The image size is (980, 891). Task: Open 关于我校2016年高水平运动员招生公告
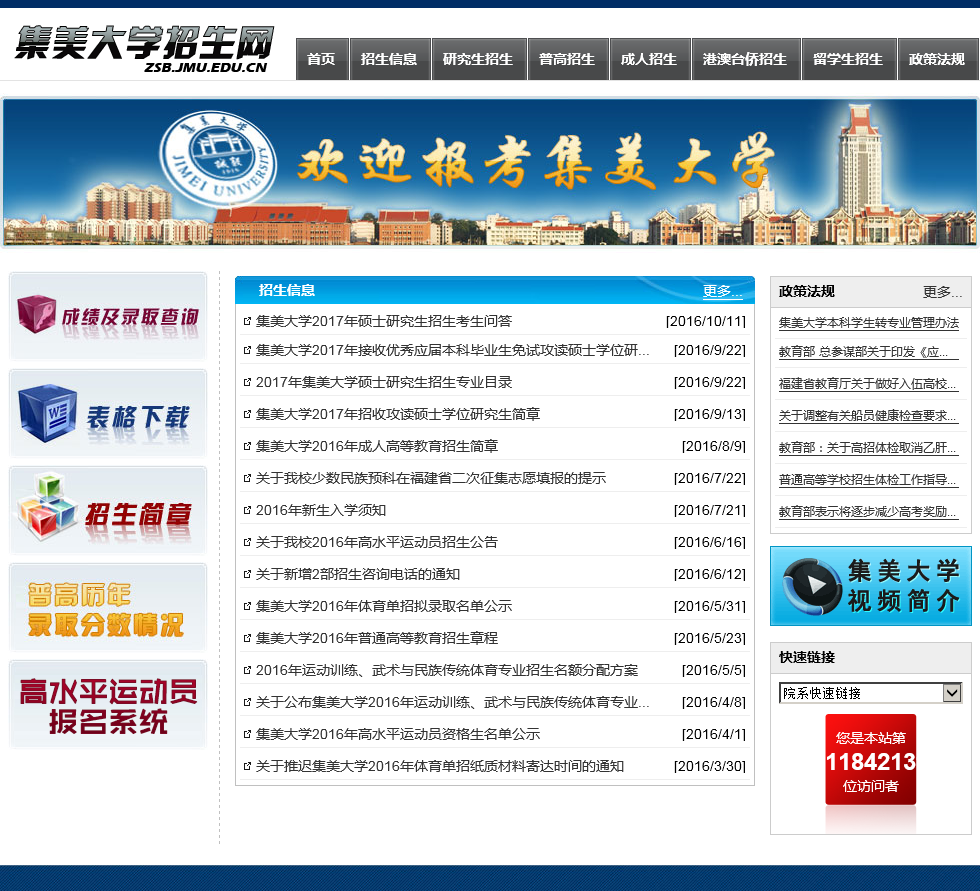(377, 542)
